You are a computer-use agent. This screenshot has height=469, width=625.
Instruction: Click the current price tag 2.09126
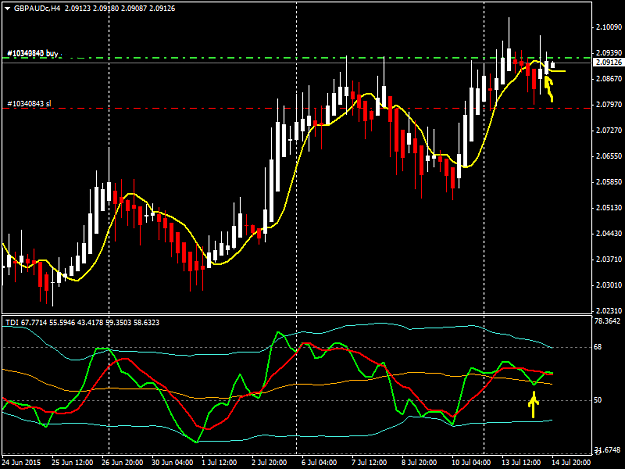pyautogui.click(x=608, y=63)
